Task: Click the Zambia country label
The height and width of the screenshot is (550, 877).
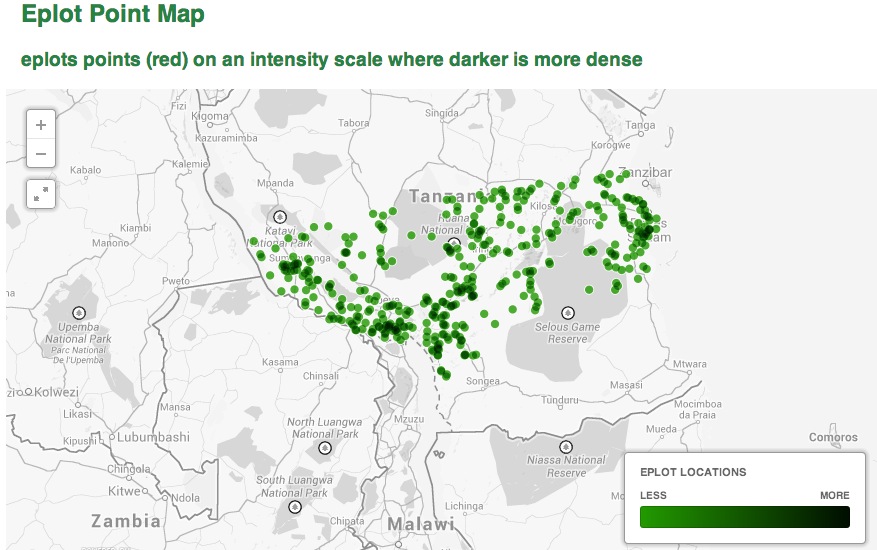Action: point(126,521)
